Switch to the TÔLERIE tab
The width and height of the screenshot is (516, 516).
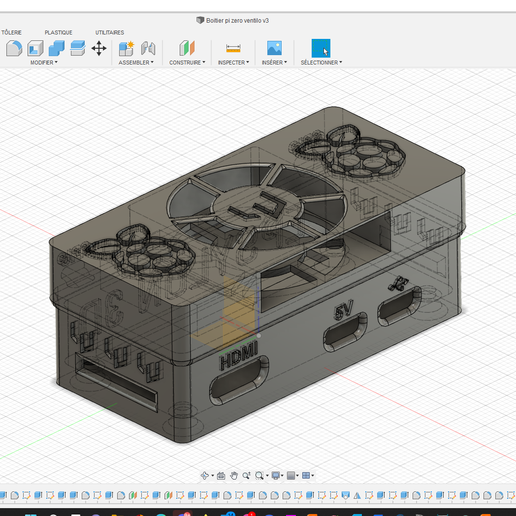click(x=11, y=32)
